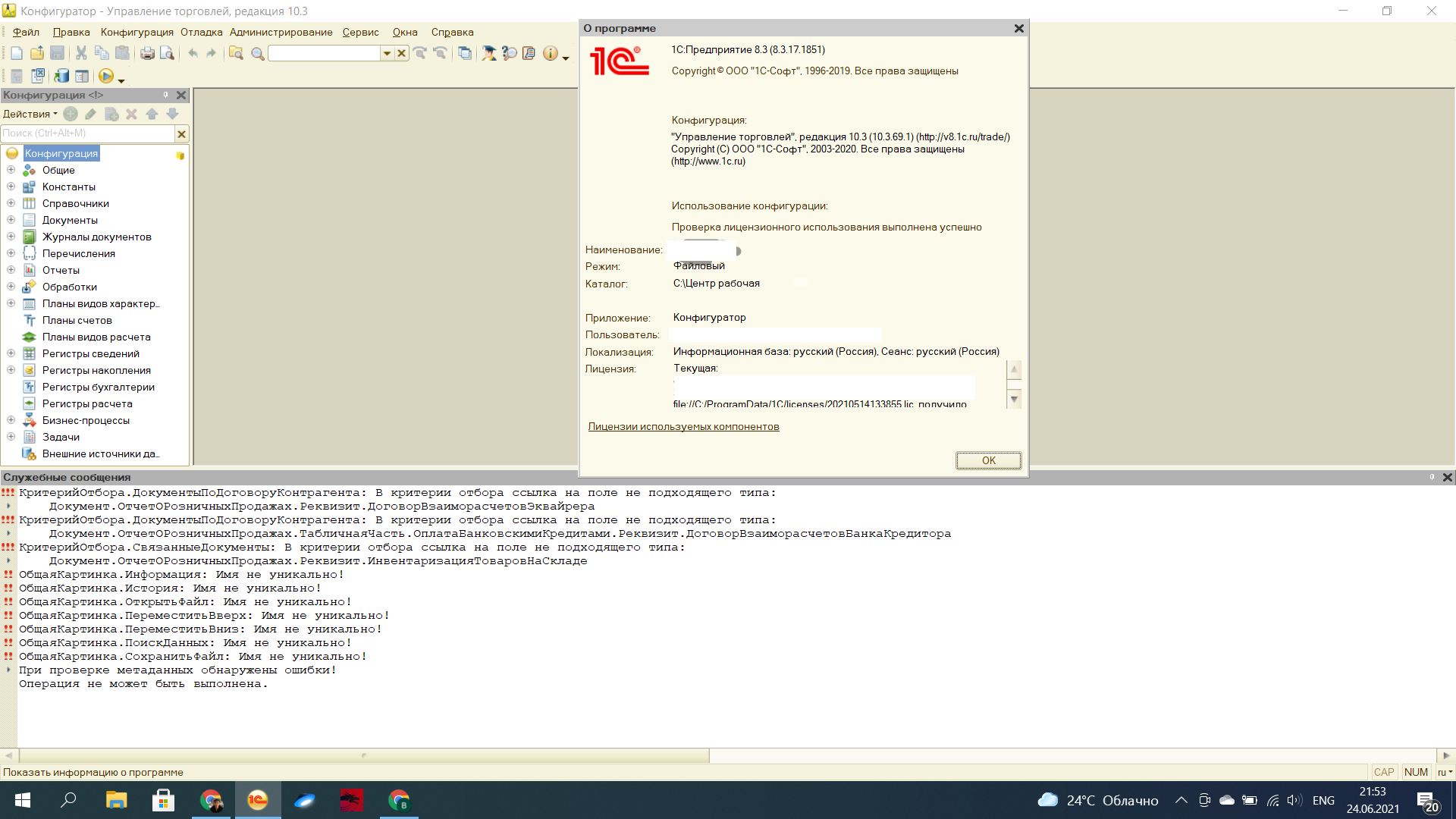Click ENG language indicator in tray
Image resolution: width=1456 pixels, height=819 pixels.
[x=1323, y=801]
